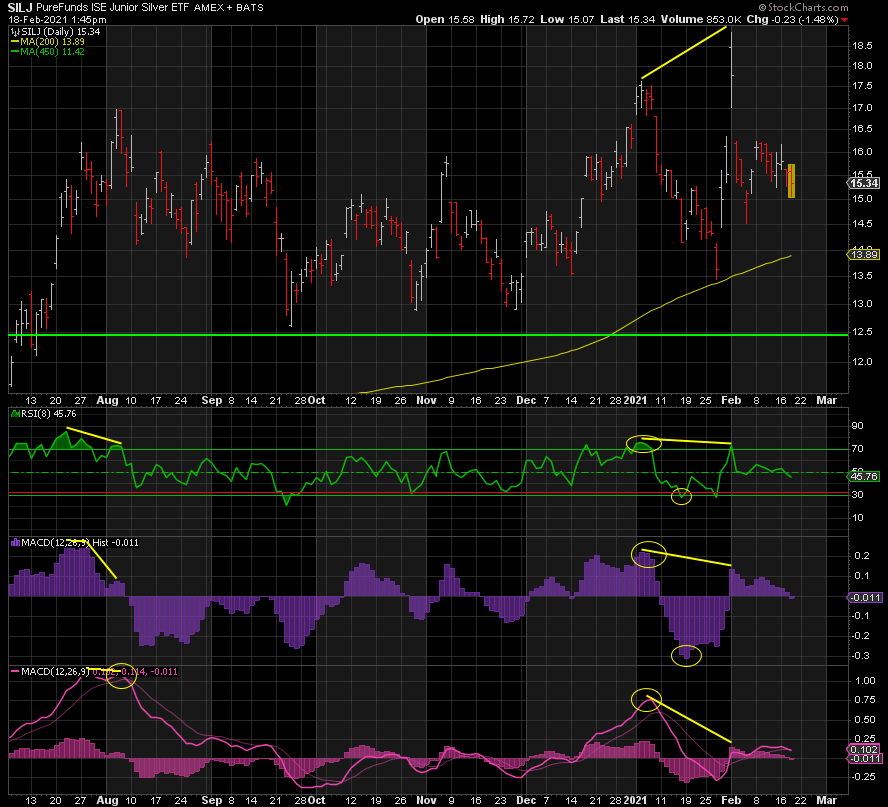Click the Sep label on the price panel date axis
This screenshot has height=807, width=888.
(212, 400)
